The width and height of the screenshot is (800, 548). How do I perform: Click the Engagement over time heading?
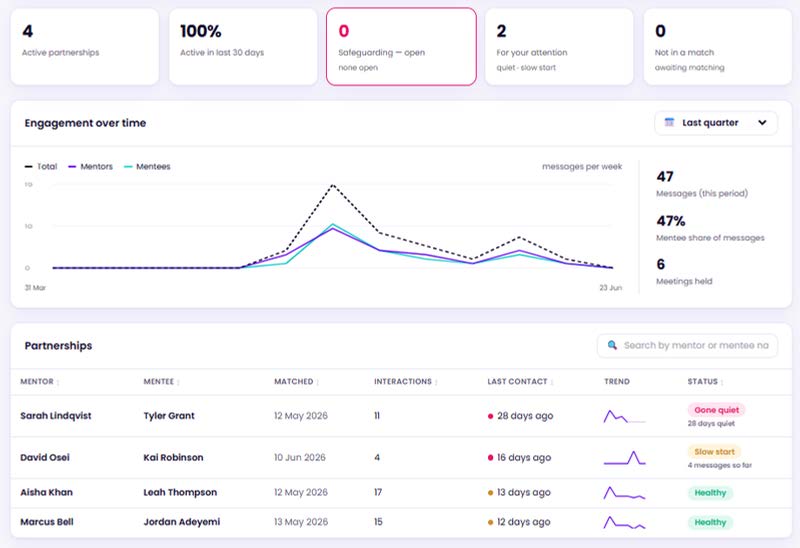point(85,123)
